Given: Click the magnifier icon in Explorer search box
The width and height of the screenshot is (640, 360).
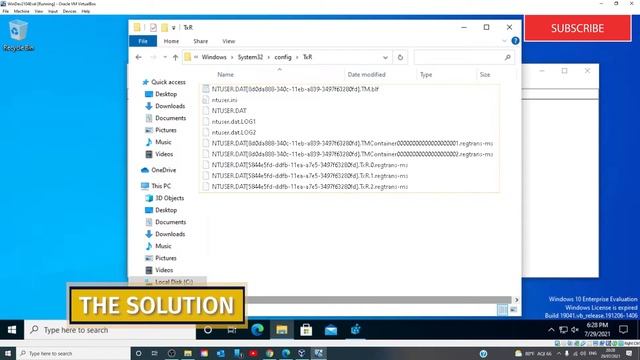Looking at the screenshot, I should pyautogui.click(x=507, y=58).
